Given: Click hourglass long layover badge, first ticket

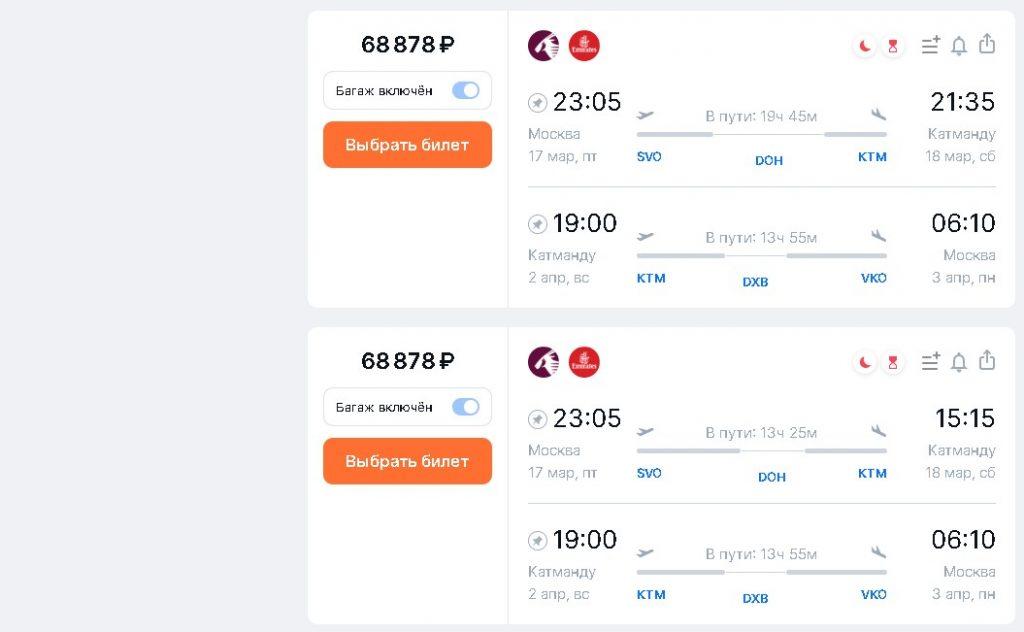Looking at the screenshot, I should (x=893, y=46).
